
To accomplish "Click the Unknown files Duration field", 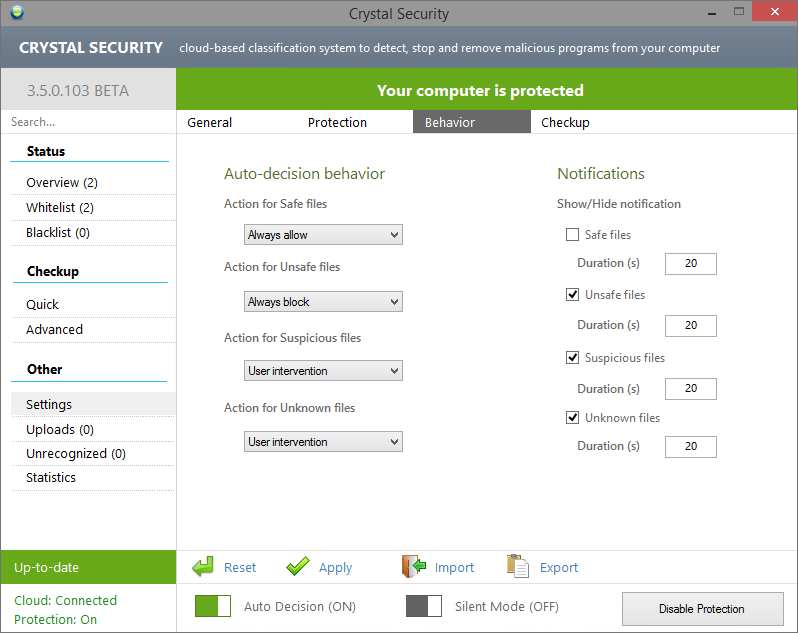I will coord(691,447).
